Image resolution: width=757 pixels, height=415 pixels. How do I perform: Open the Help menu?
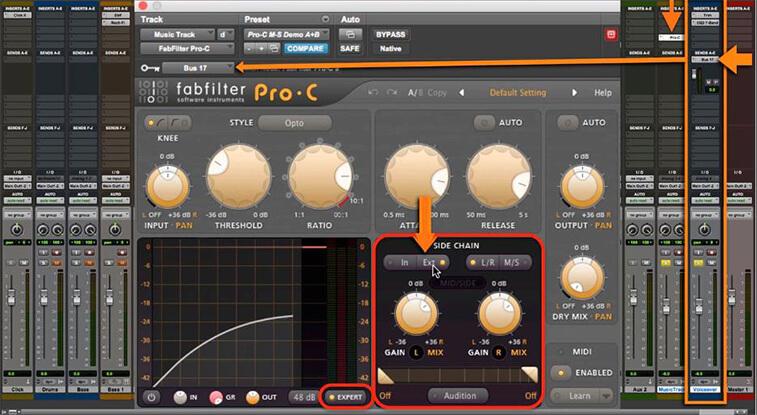(603, 93)
